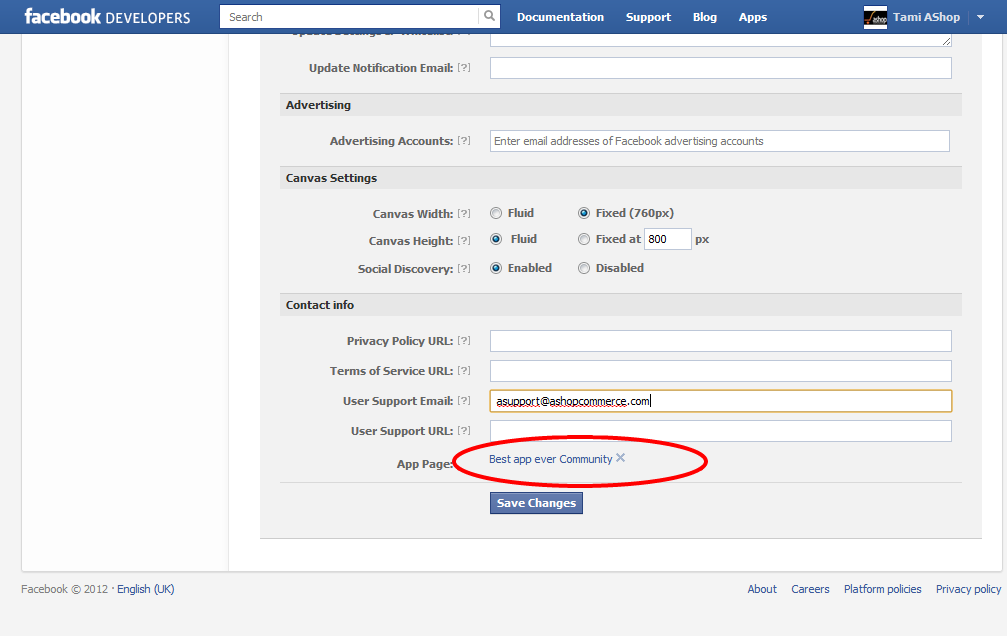Click Tami AShop username
This screenshot has height=636, width=1007.
coord(926,17)
